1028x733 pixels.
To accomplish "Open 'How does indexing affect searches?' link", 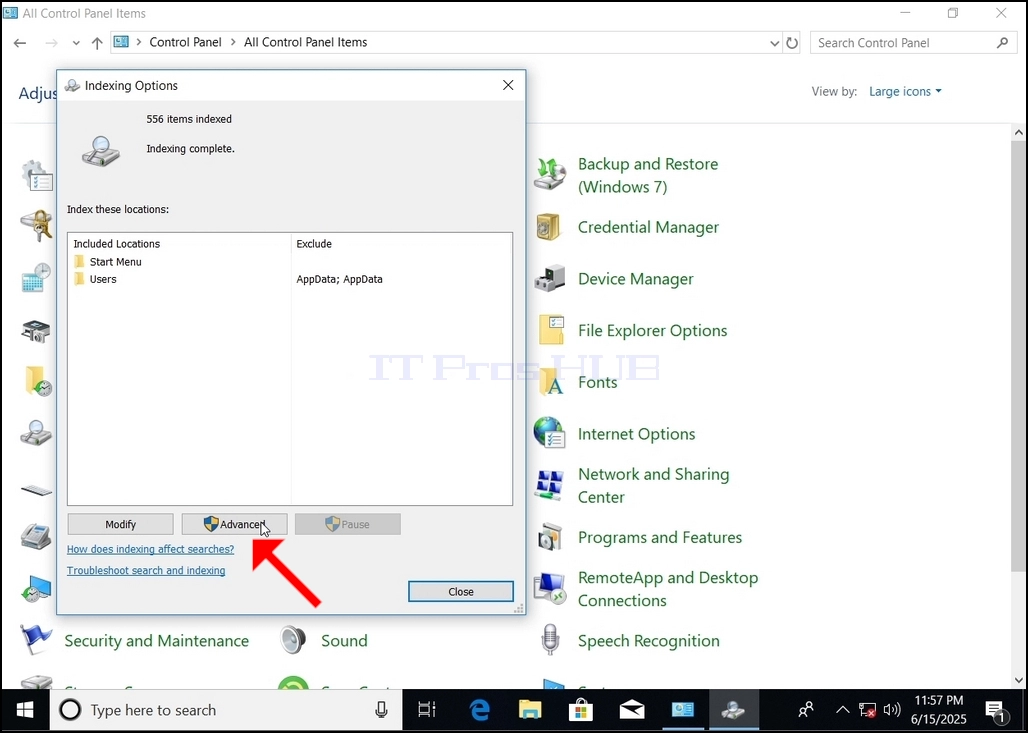I will 150,549.
